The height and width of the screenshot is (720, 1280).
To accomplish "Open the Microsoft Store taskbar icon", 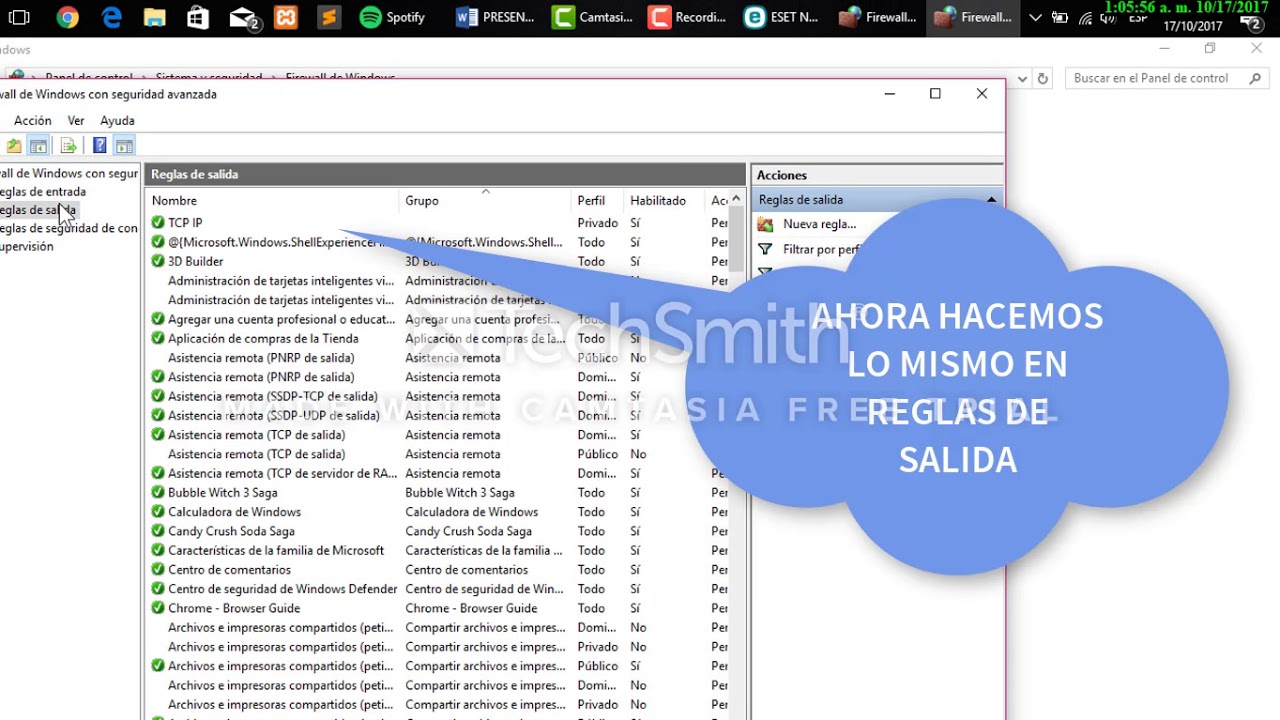I will click(198, 17).
